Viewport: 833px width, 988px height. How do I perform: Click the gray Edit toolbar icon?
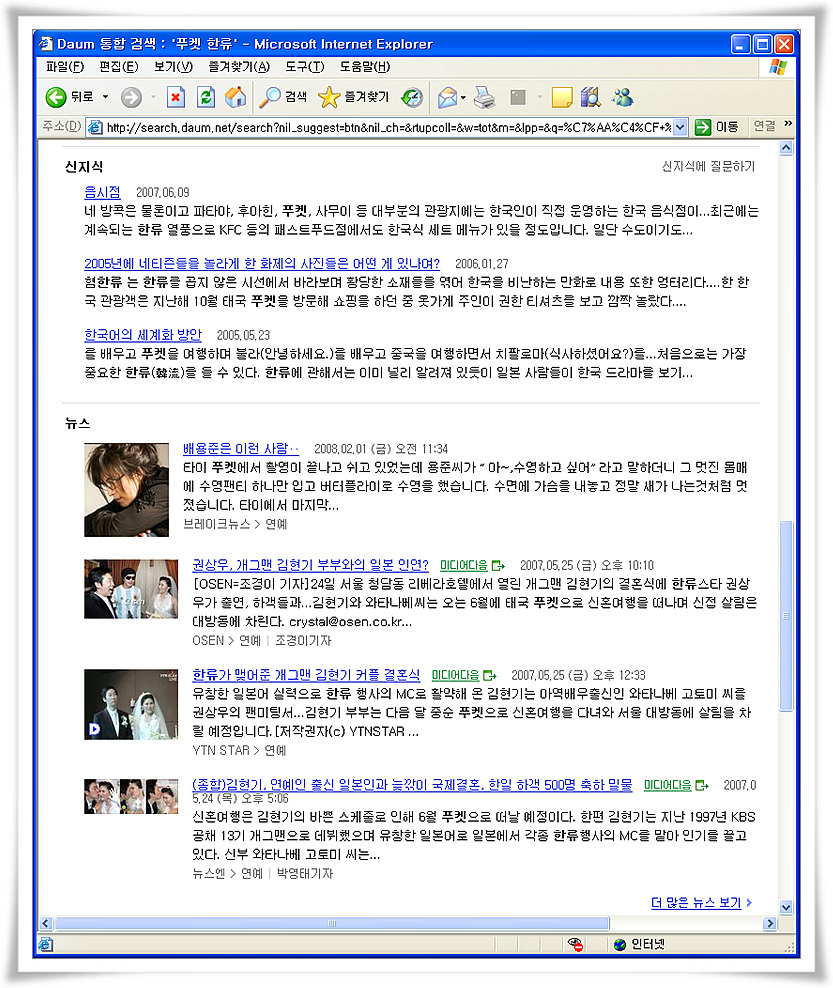tap(518, 97)
